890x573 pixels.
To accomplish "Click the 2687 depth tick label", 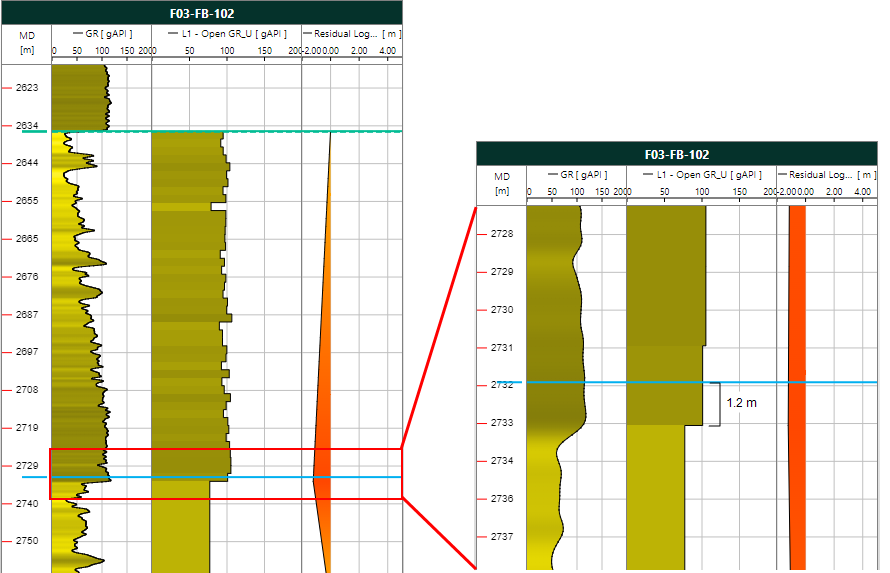I will 27,314.
